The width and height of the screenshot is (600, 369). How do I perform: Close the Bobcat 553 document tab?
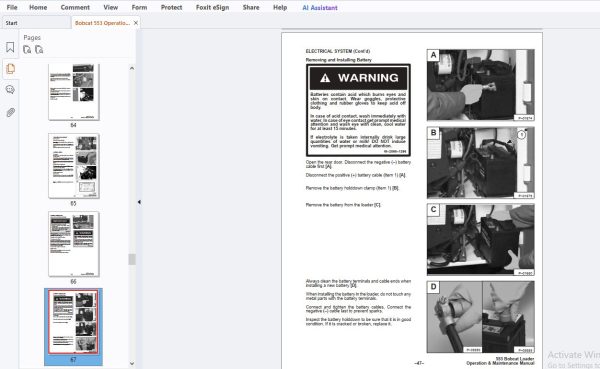pos(135,23)
